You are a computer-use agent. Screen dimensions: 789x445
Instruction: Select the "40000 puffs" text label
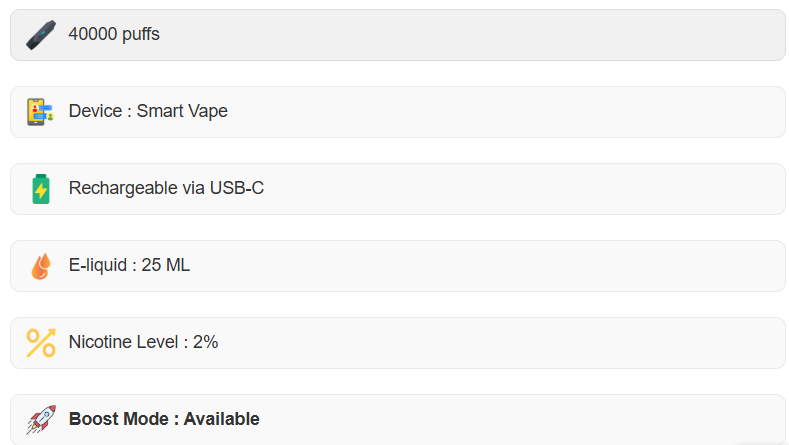(x=114, y=35)
